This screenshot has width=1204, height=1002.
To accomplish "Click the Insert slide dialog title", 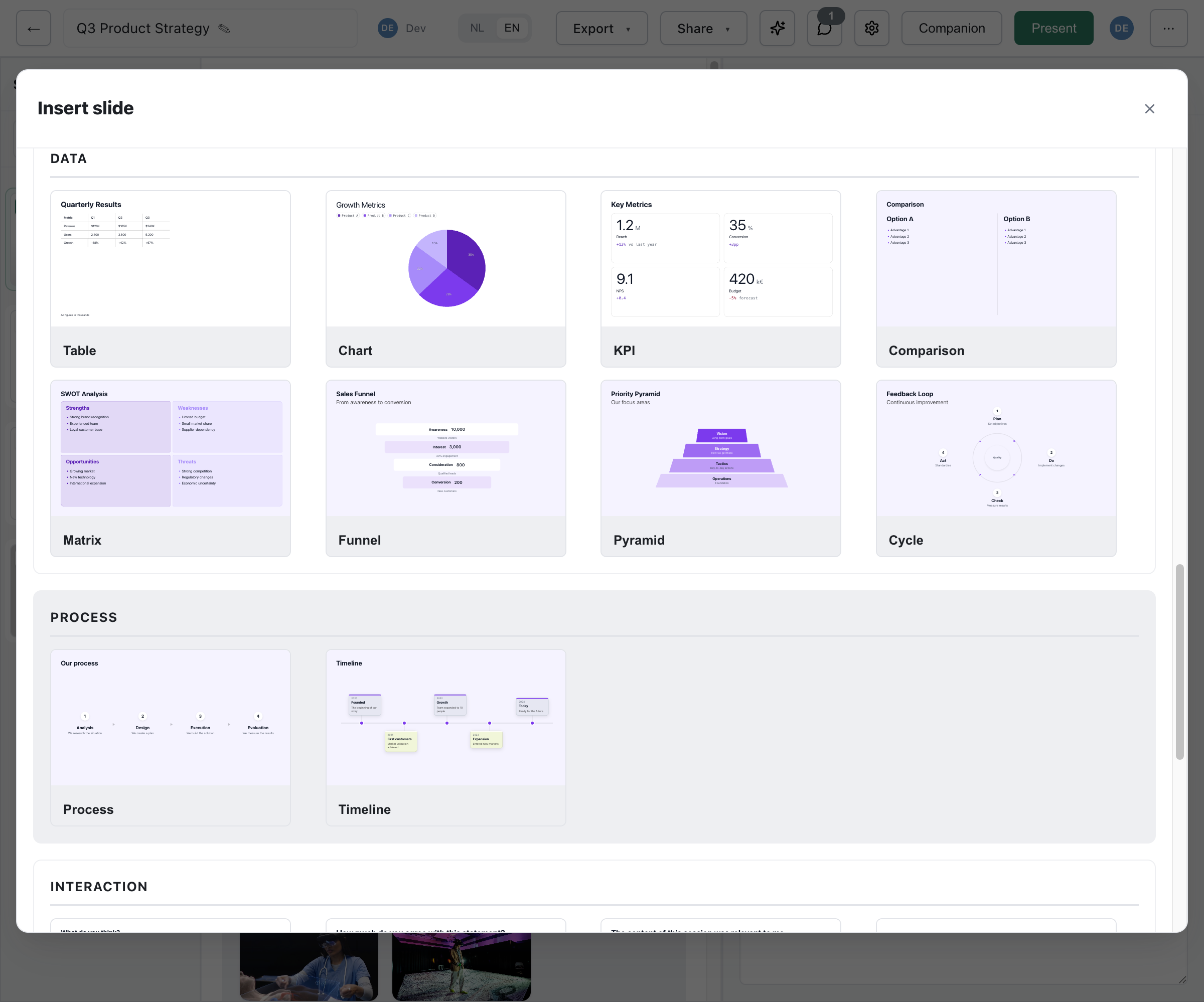I will 85,108.
